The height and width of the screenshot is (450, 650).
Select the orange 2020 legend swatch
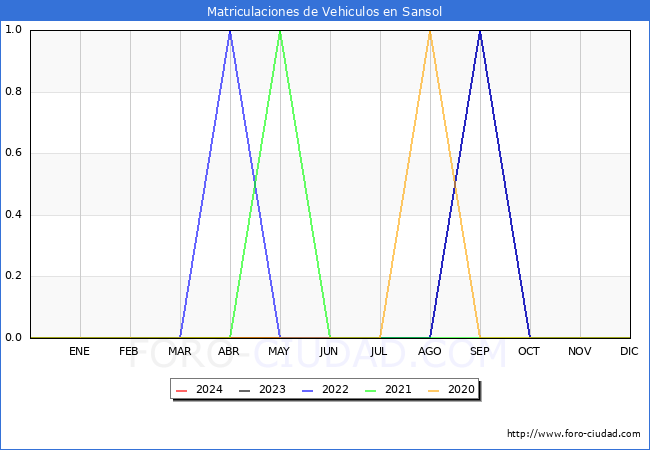point(434,390)
